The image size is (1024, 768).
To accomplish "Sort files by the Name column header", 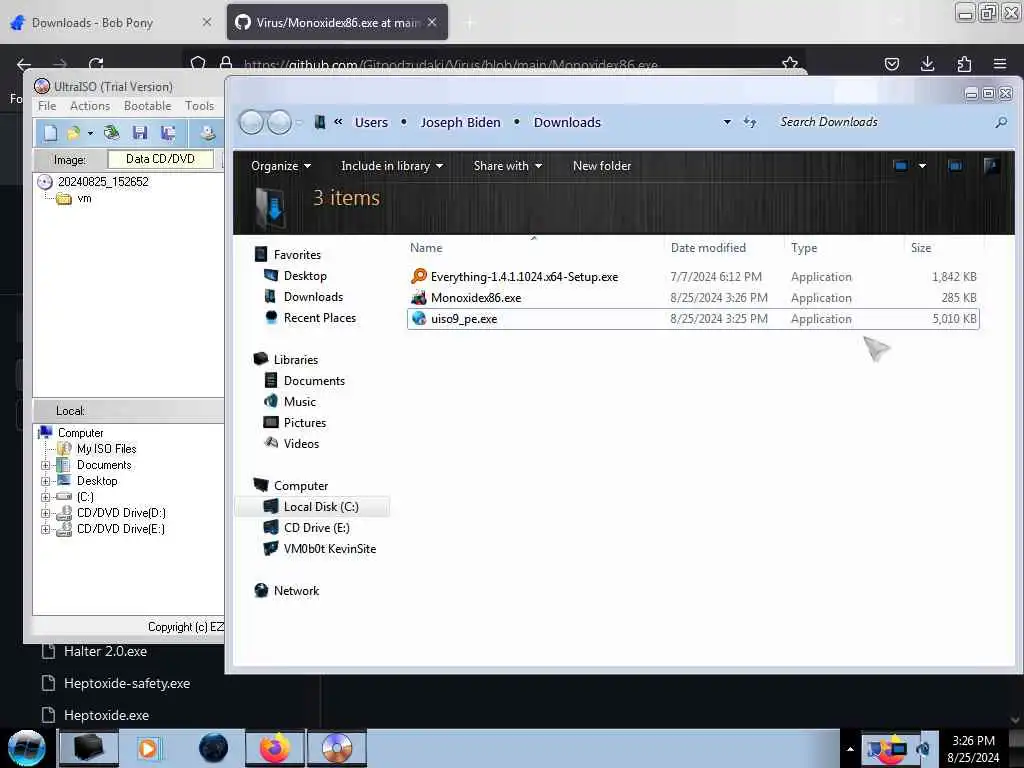I will pos(426,248).
